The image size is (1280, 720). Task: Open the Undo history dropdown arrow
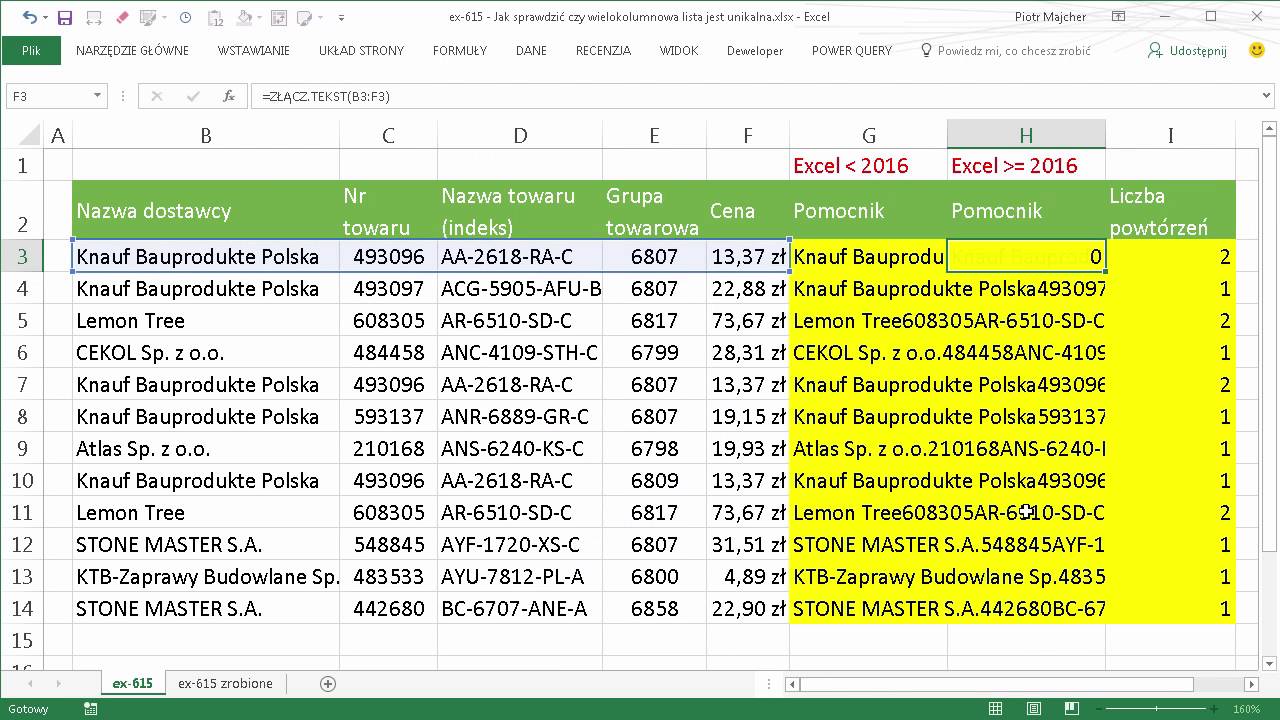click(x=44, y=17)
